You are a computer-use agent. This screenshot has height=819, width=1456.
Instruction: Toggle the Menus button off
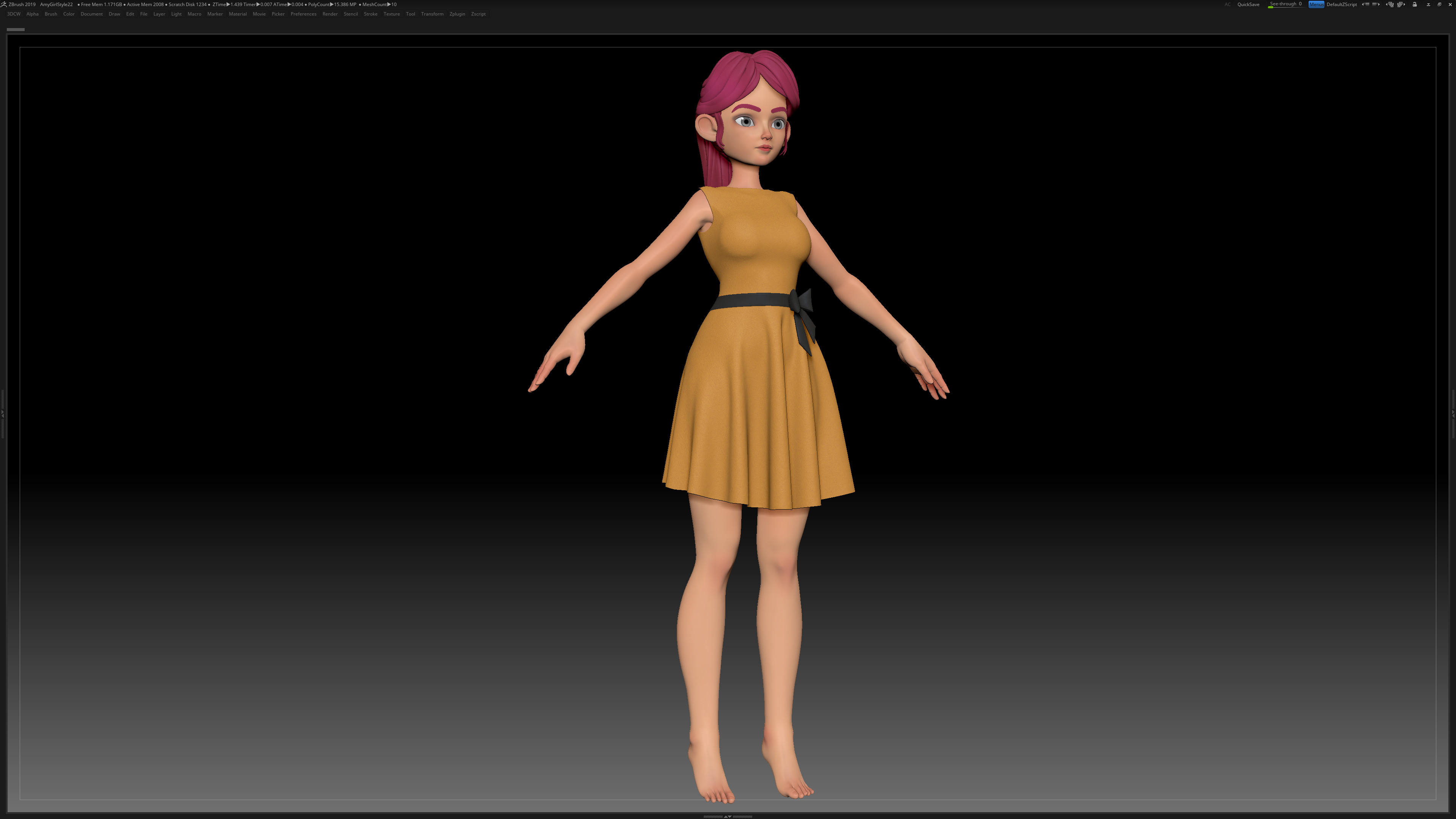pos(1316,5)
